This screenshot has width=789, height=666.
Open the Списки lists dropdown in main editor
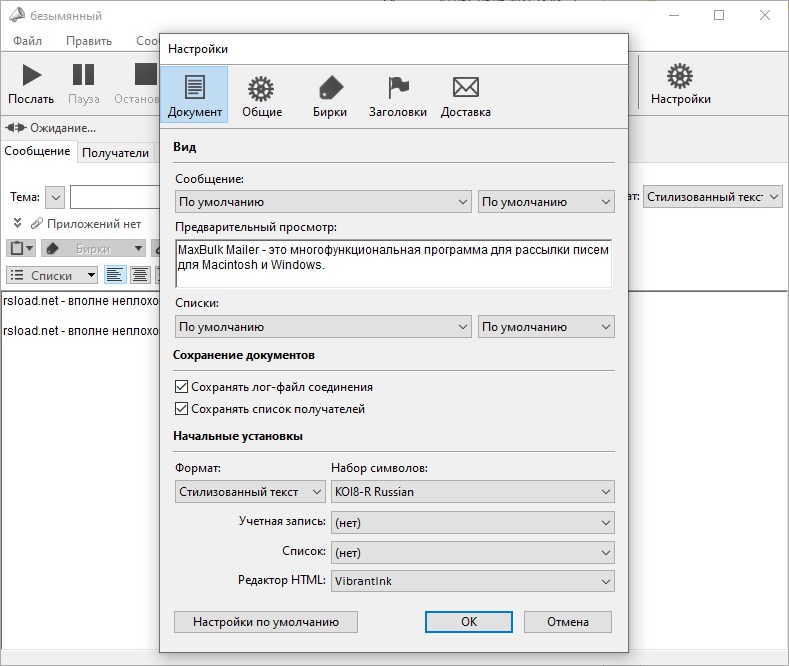(52, 275)
